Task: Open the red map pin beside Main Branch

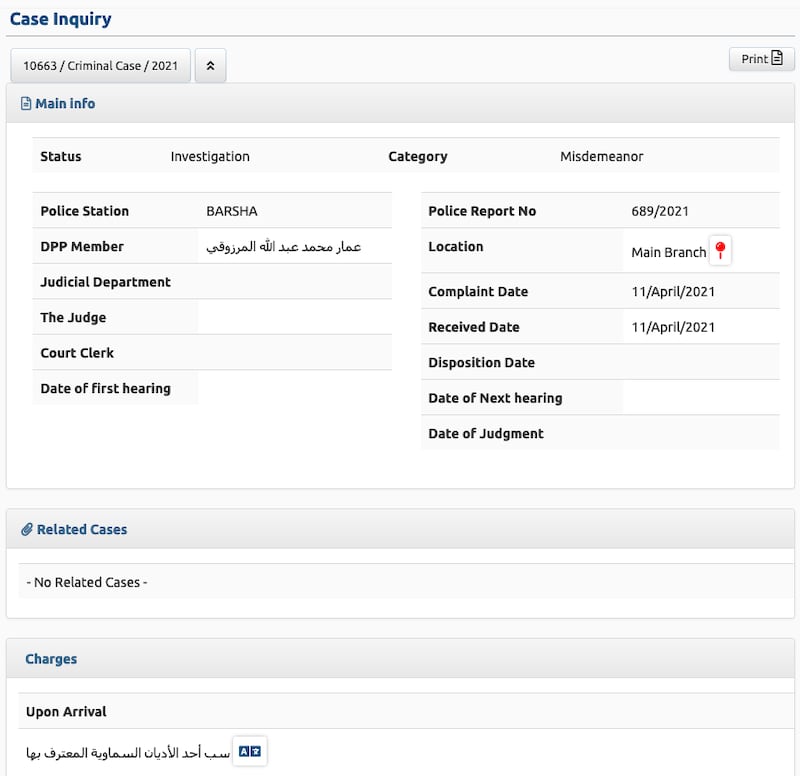Action: [720, 251]
